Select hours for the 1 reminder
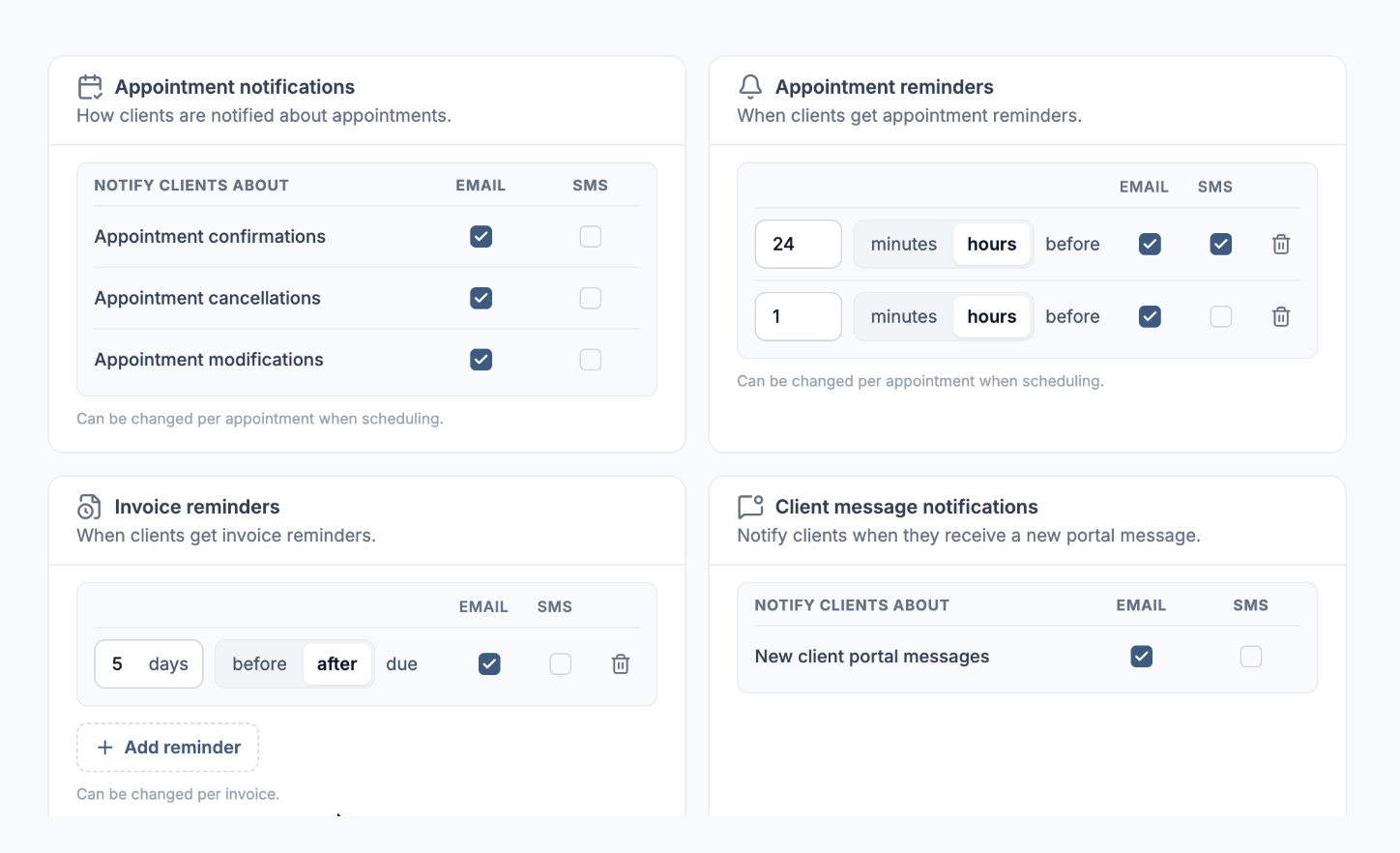Viewport: 1400px width, 853px height. (992, 316)
